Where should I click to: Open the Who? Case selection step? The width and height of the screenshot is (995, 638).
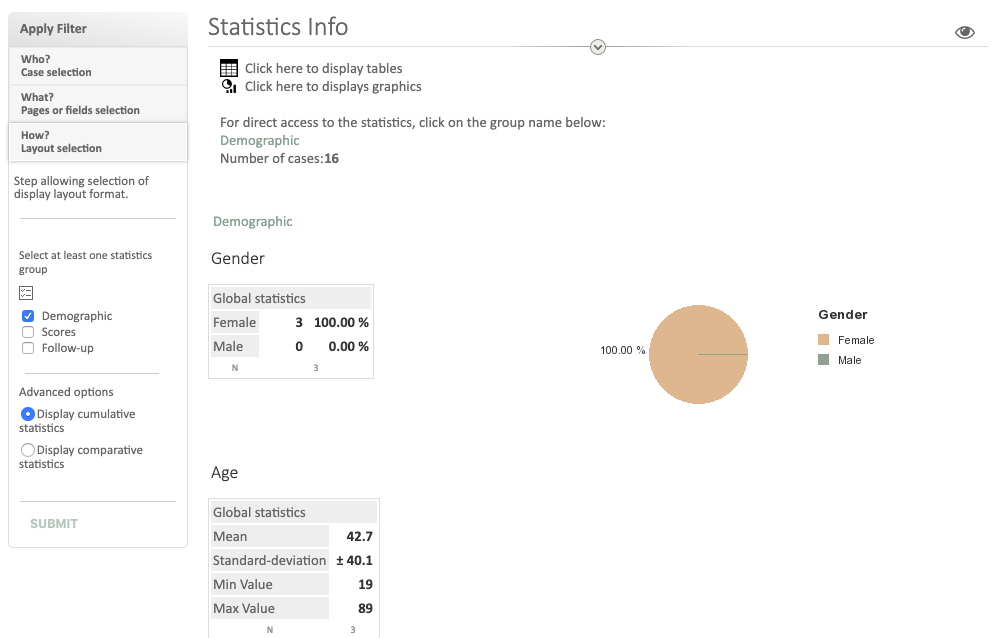click(x=97, y=66)
